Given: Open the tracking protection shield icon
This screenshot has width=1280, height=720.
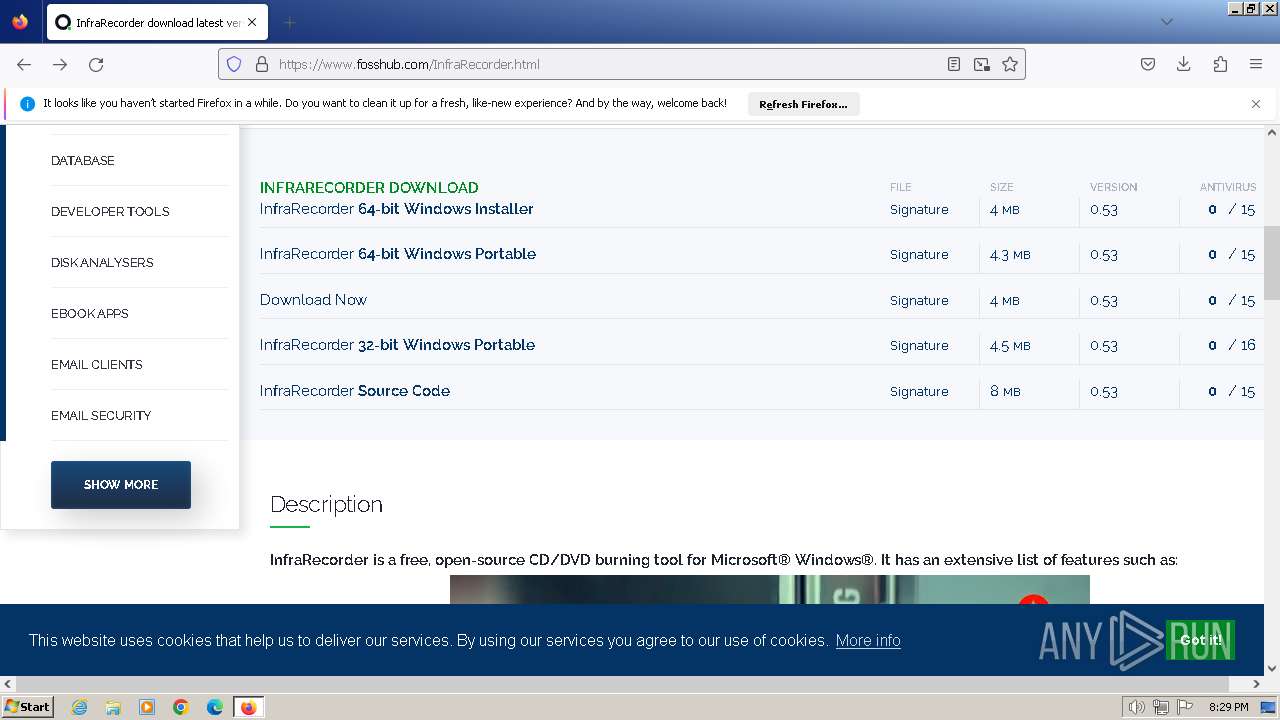Looking at the screenshot, I should pyautogui.click(x=234, y=64).
